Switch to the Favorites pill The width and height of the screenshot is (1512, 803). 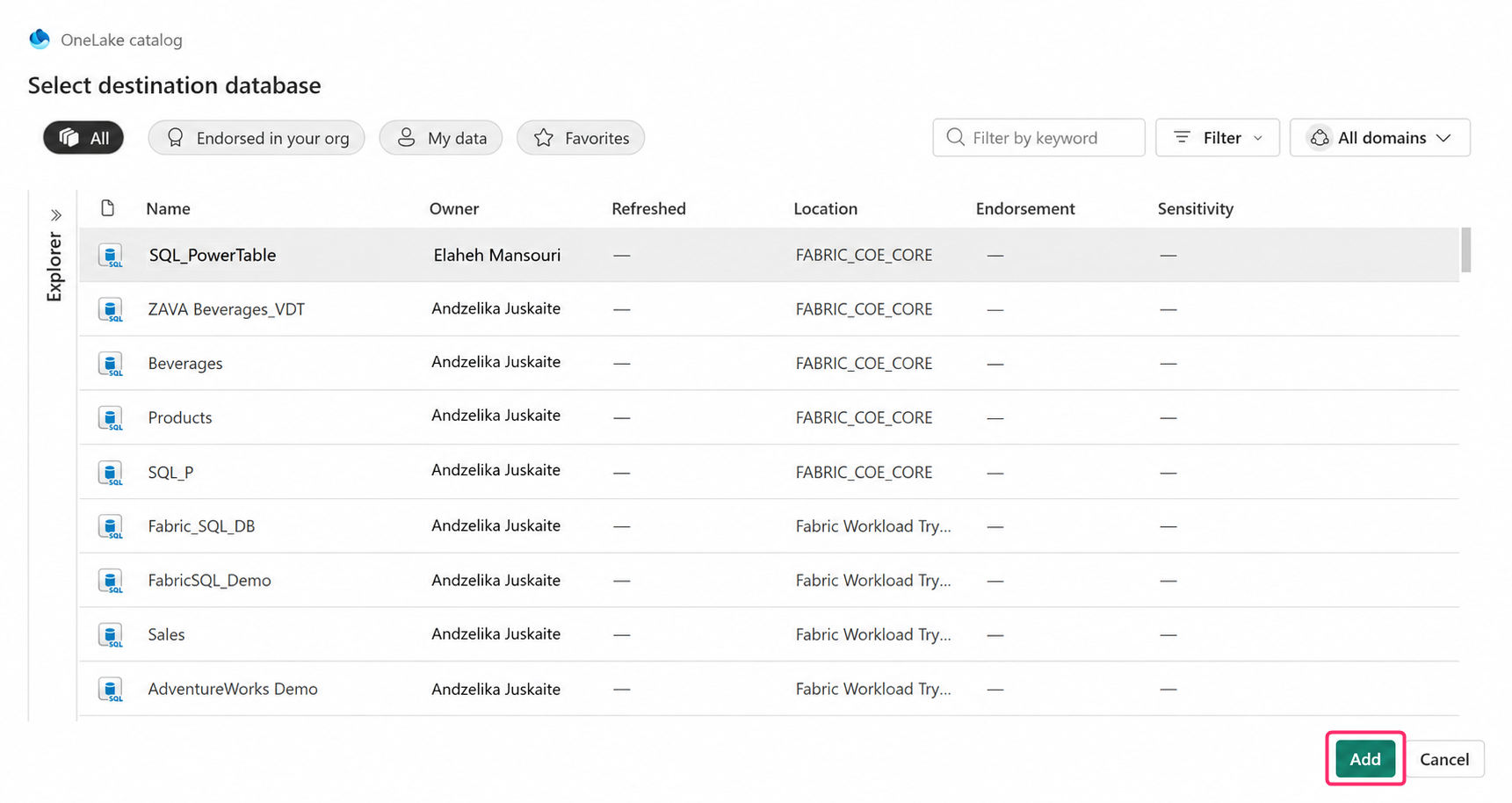point(581,138)
